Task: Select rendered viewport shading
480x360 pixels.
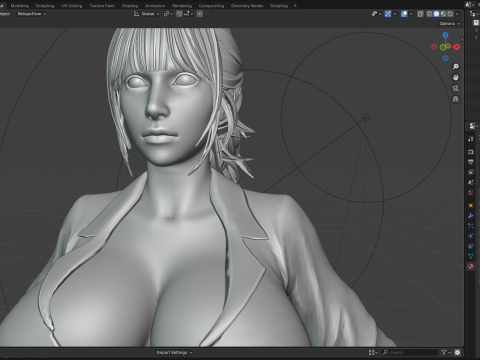Action: click(450, 14)
